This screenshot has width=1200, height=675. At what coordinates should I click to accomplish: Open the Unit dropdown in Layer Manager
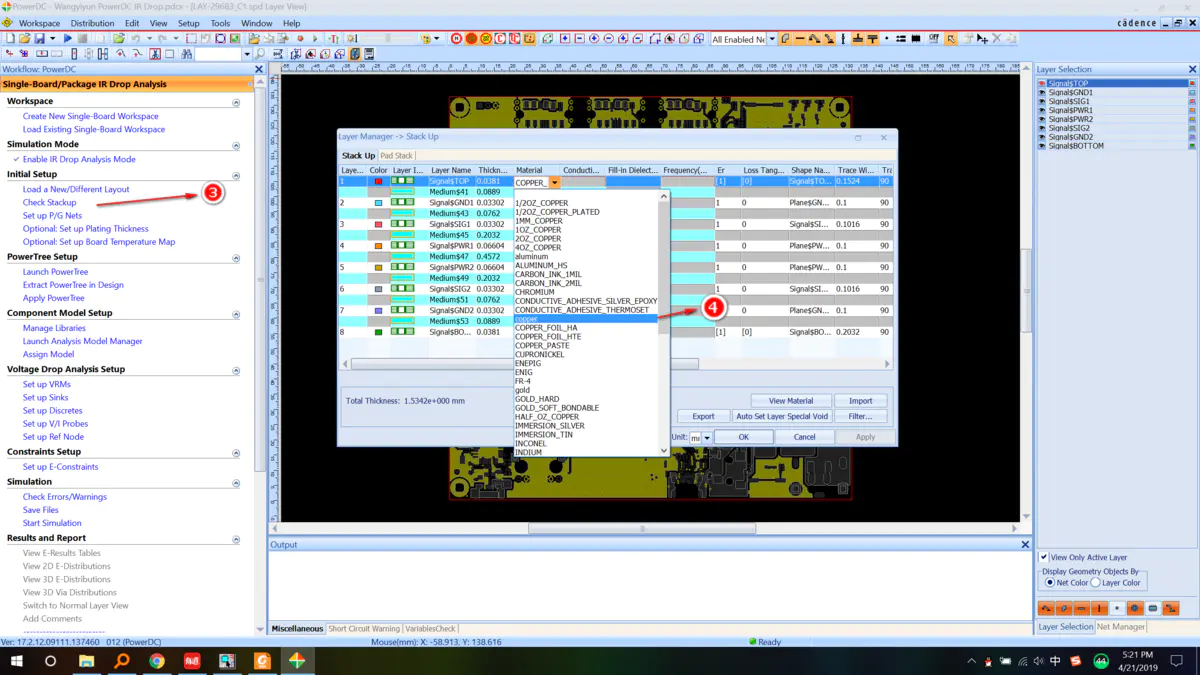pos(706,438)
